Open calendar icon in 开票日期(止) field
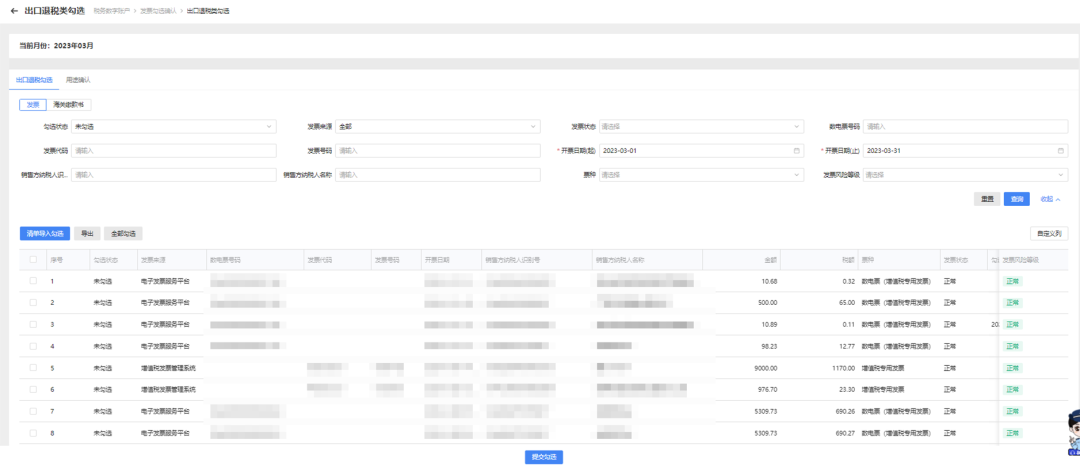Image resolution: width=1080 pixels, height=466 pixels. (x=1061, y=151)
